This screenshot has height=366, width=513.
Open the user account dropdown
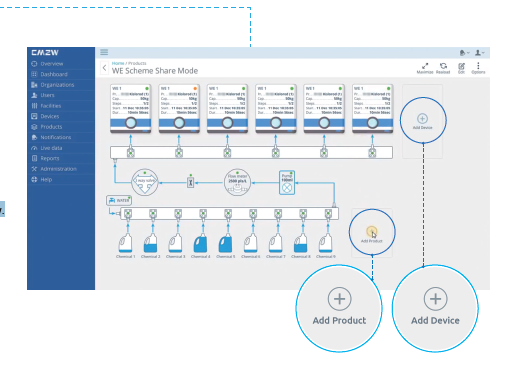480,53
